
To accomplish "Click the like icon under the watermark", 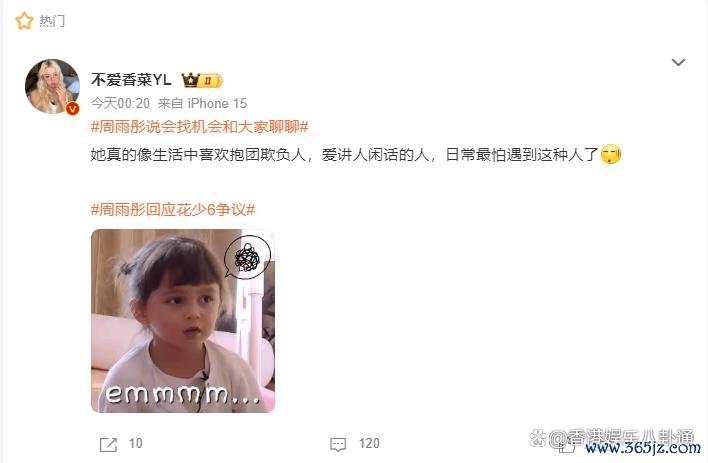I will coord(567,447).
